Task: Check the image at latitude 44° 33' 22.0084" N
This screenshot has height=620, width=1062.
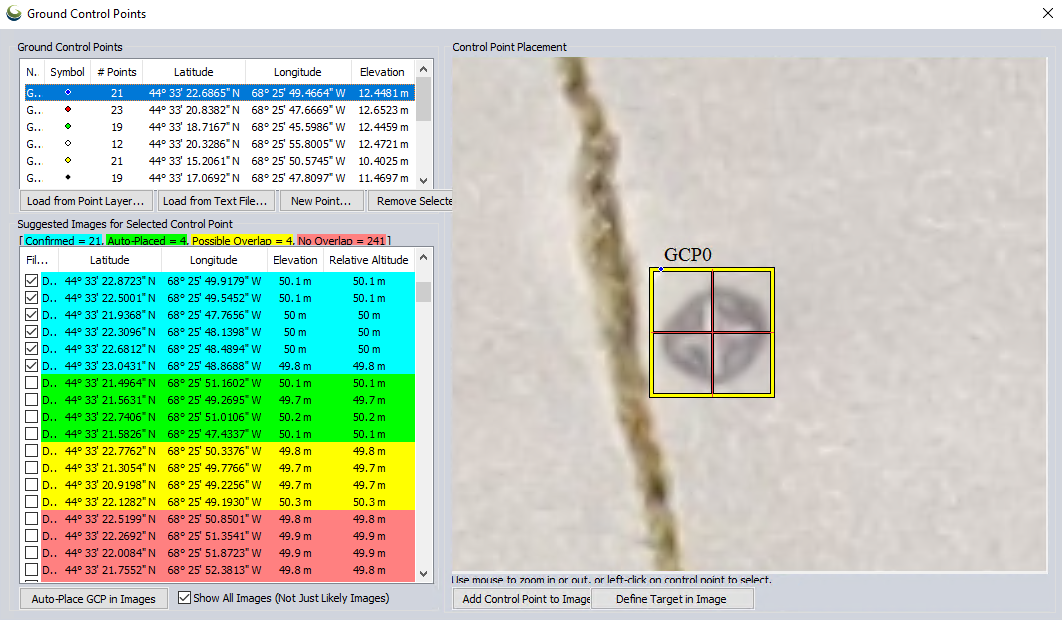Action: [31, 553]
